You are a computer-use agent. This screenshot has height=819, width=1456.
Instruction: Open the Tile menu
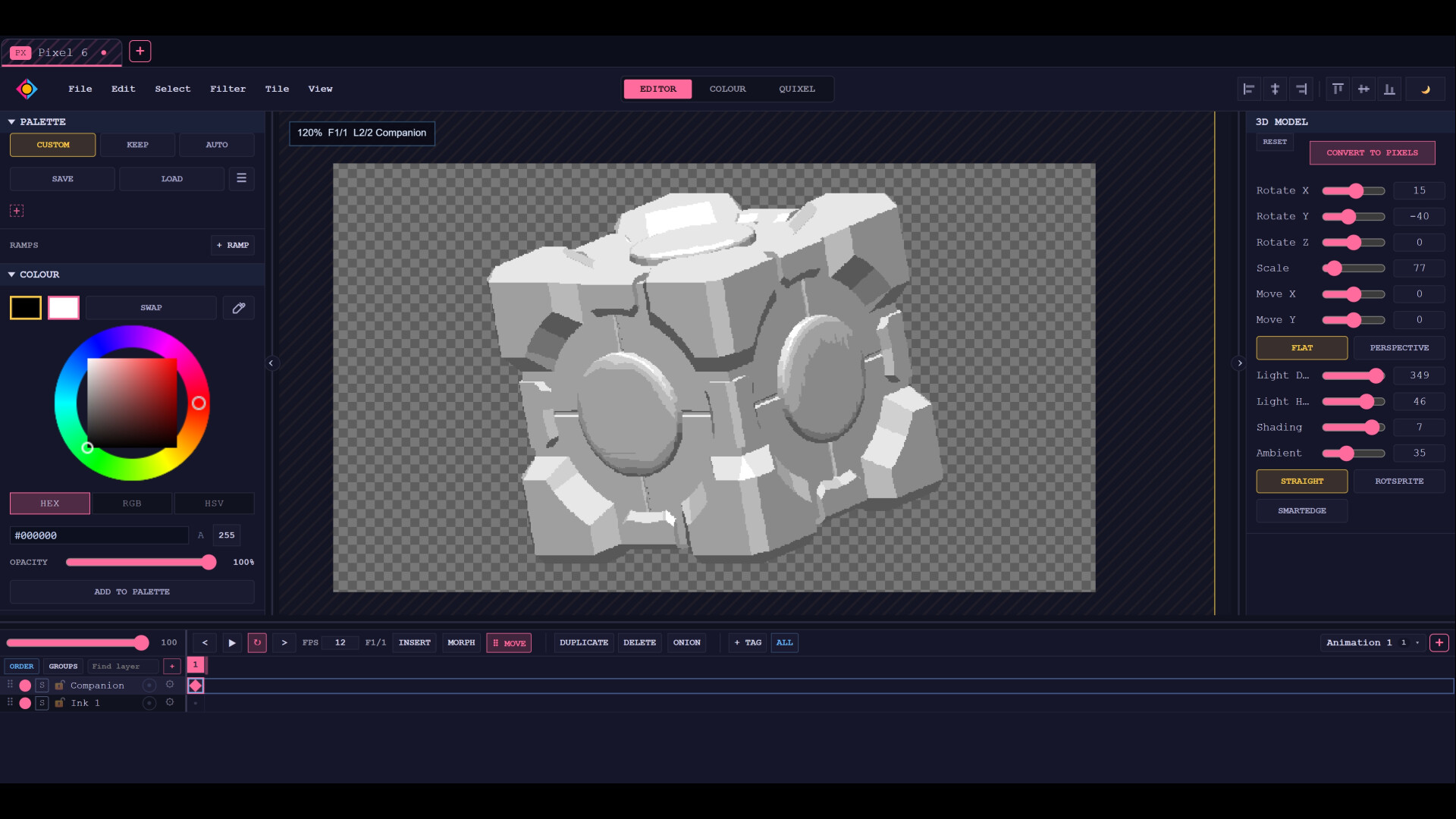(277, 89)
